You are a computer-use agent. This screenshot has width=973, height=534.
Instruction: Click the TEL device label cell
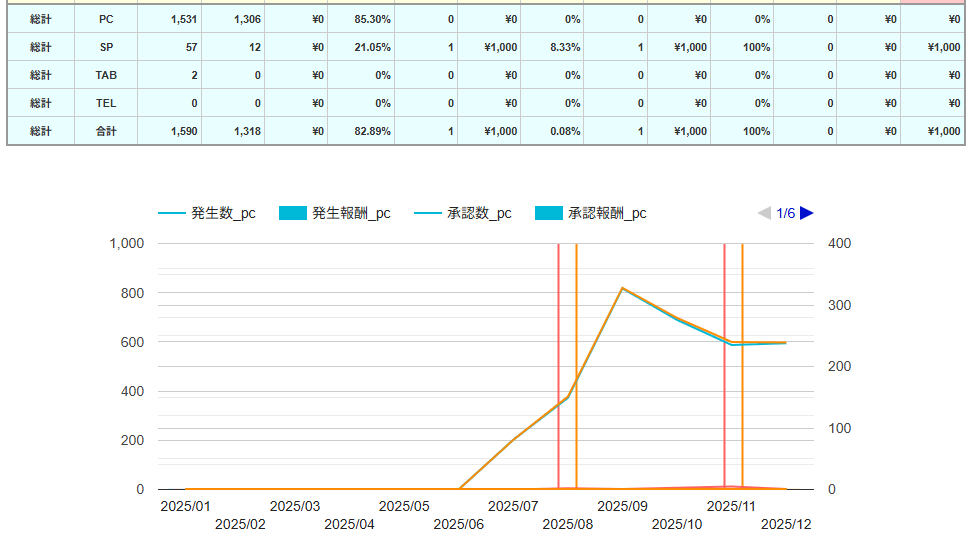[106, 103]
